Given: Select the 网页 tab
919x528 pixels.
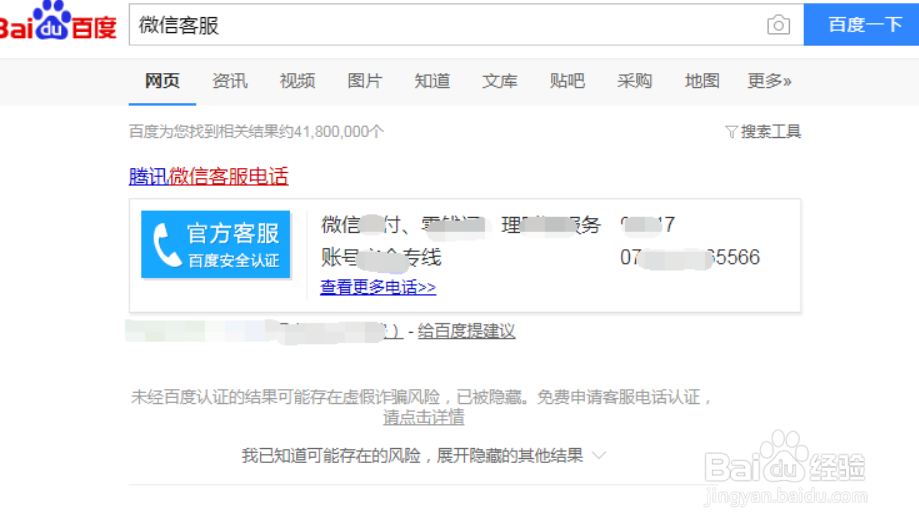Looking at the screenshot, I should (x=162, y=81).
